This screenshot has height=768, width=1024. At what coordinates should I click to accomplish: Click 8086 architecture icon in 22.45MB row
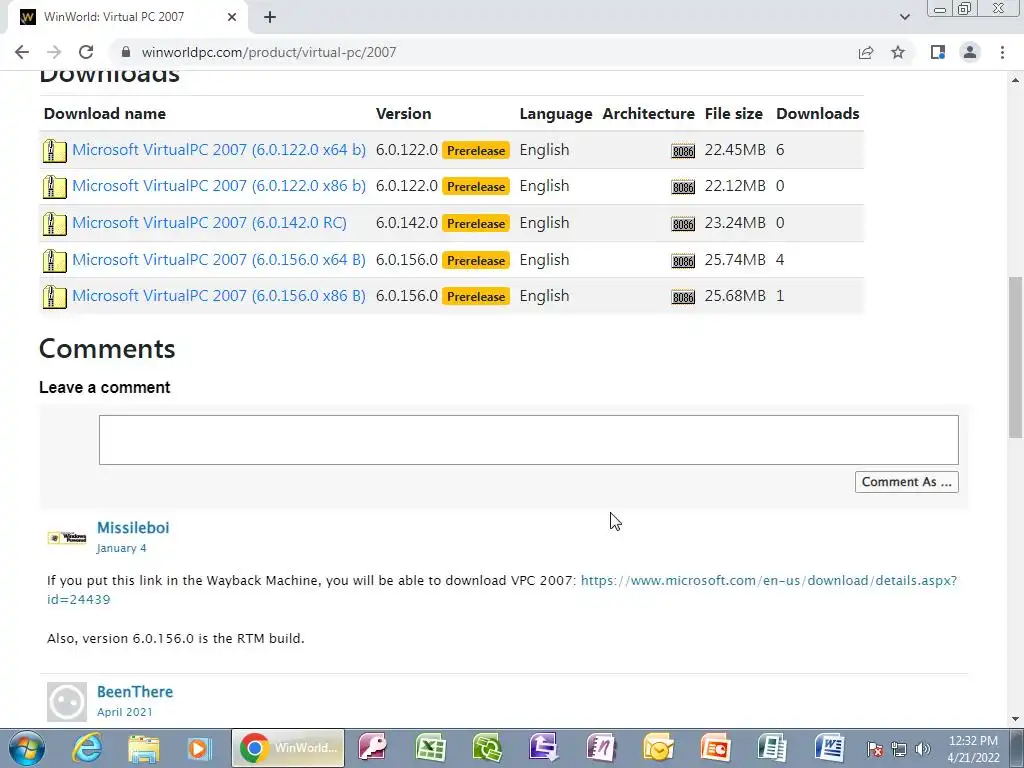point(683,152)
